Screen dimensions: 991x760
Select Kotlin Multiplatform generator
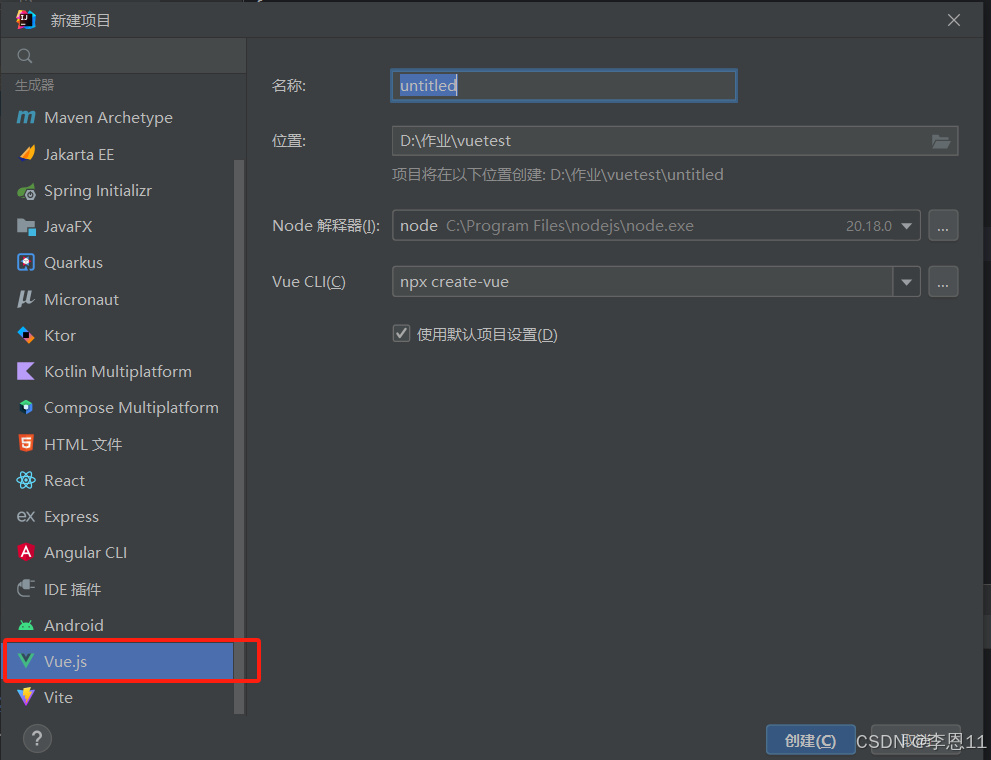(118, 371)
